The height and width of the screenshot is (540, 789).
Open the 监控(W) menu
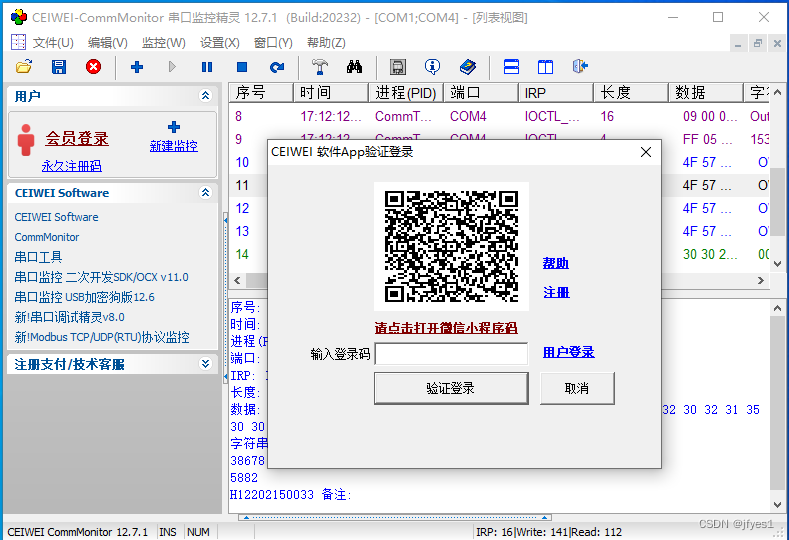point(164,43)
